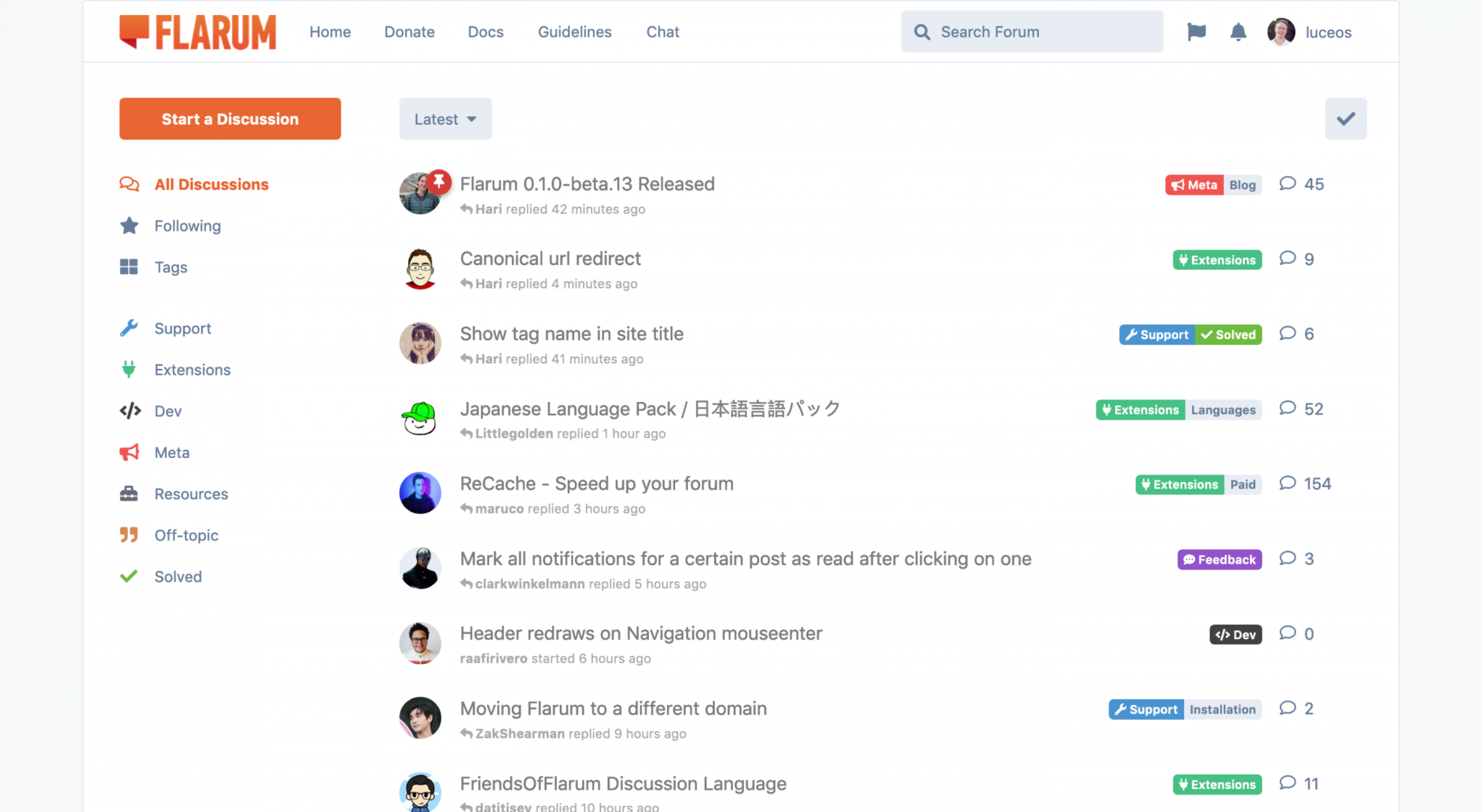This screenshot has height=812, width=1482.
Task: Open the Resources briefcase icon in sidebar
Action: [129, 493]
